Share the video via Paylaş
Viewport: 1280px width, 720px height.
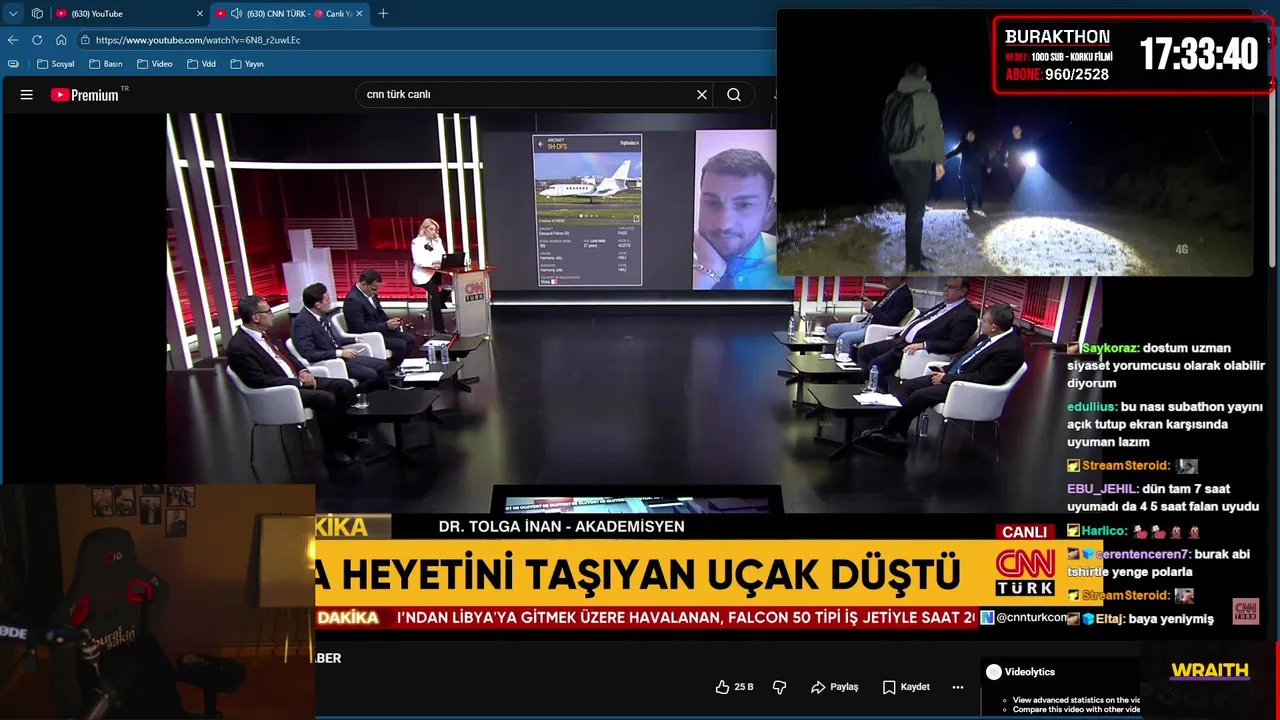click(x=835, y=687)
